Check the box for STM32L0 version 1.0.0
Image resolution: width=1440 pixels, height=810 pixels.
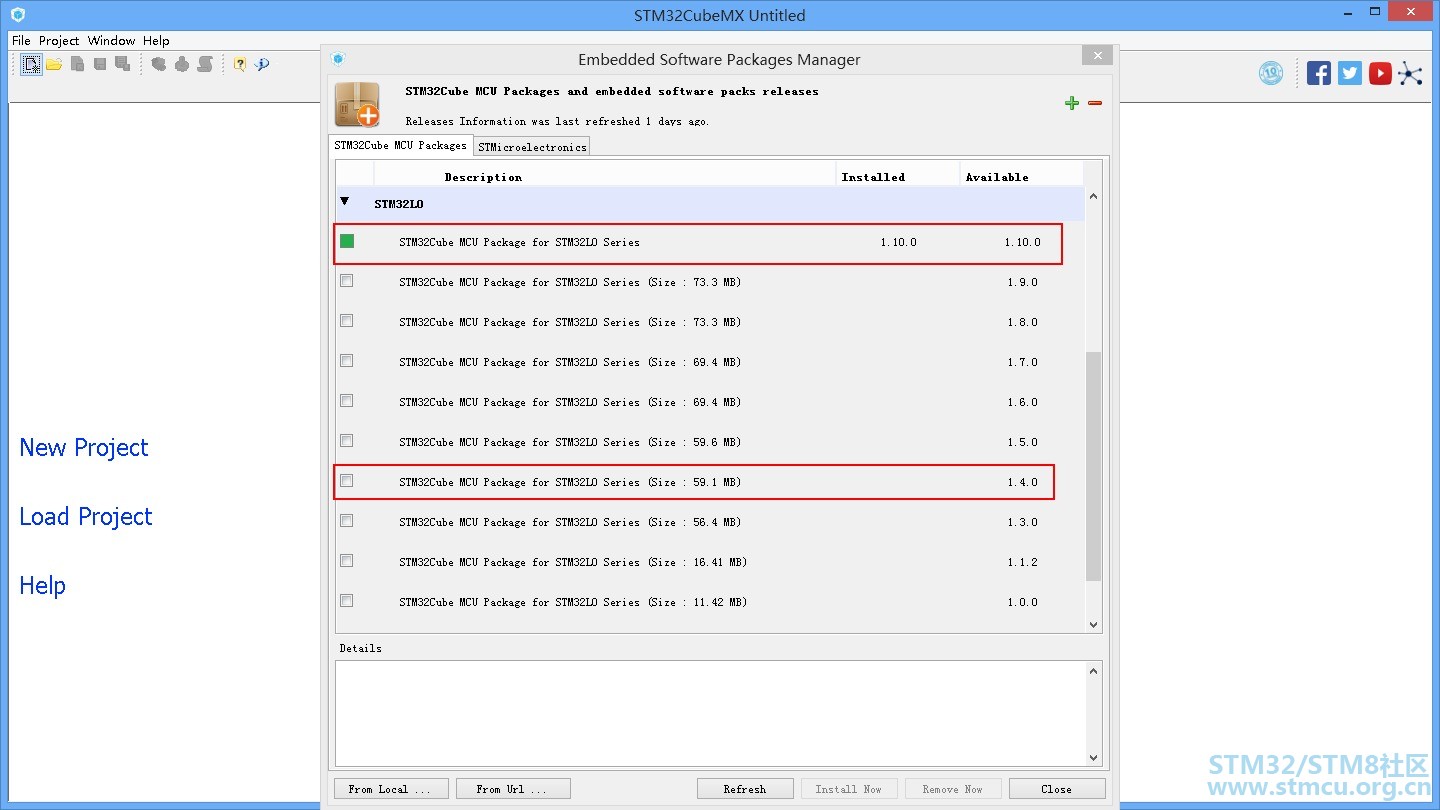[x=347, y=601]
